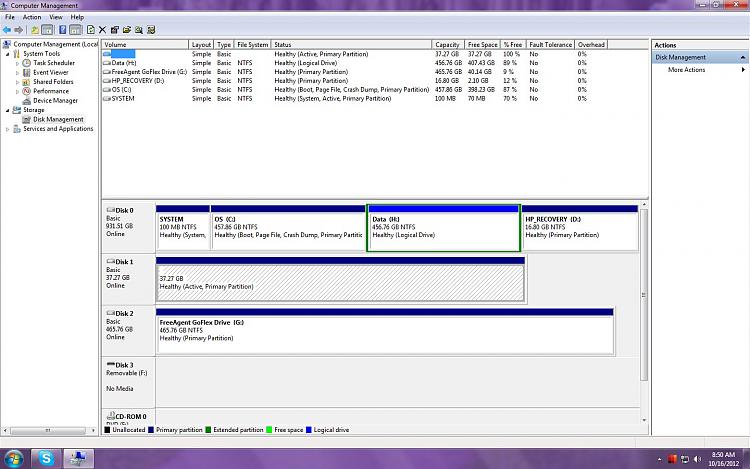Select FreeAgent GoFlex Drive (G:) partition block

(385, 331)
